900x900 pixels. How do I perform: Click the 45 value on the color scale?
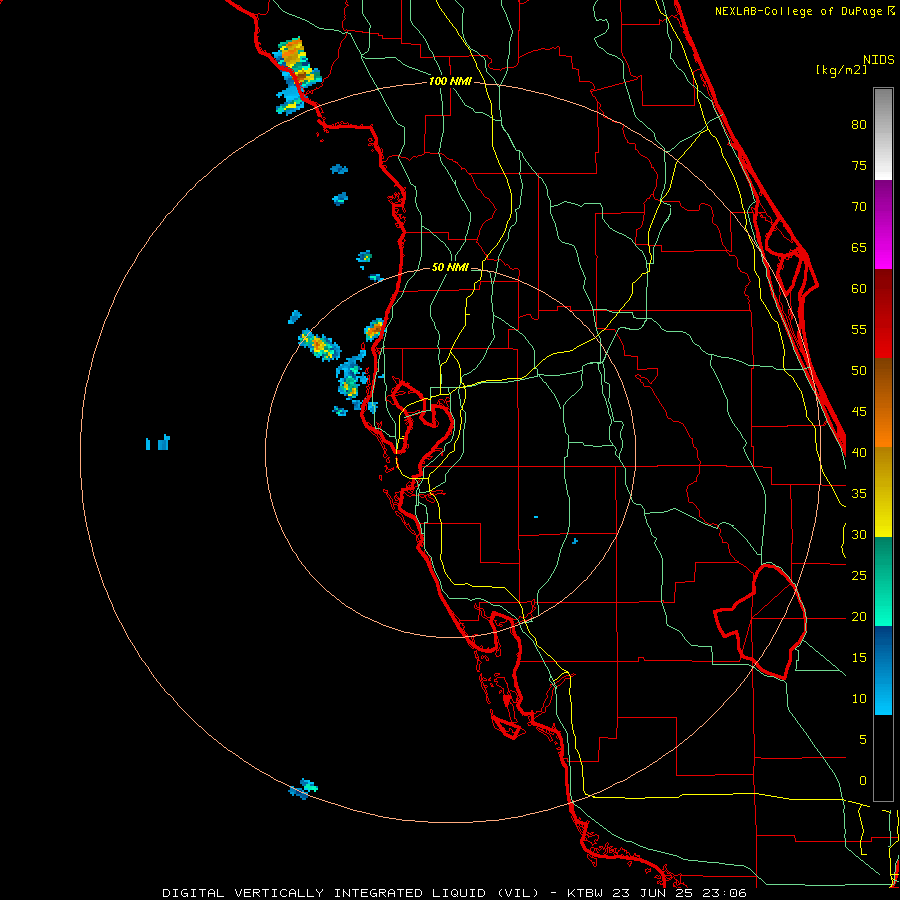859,412
